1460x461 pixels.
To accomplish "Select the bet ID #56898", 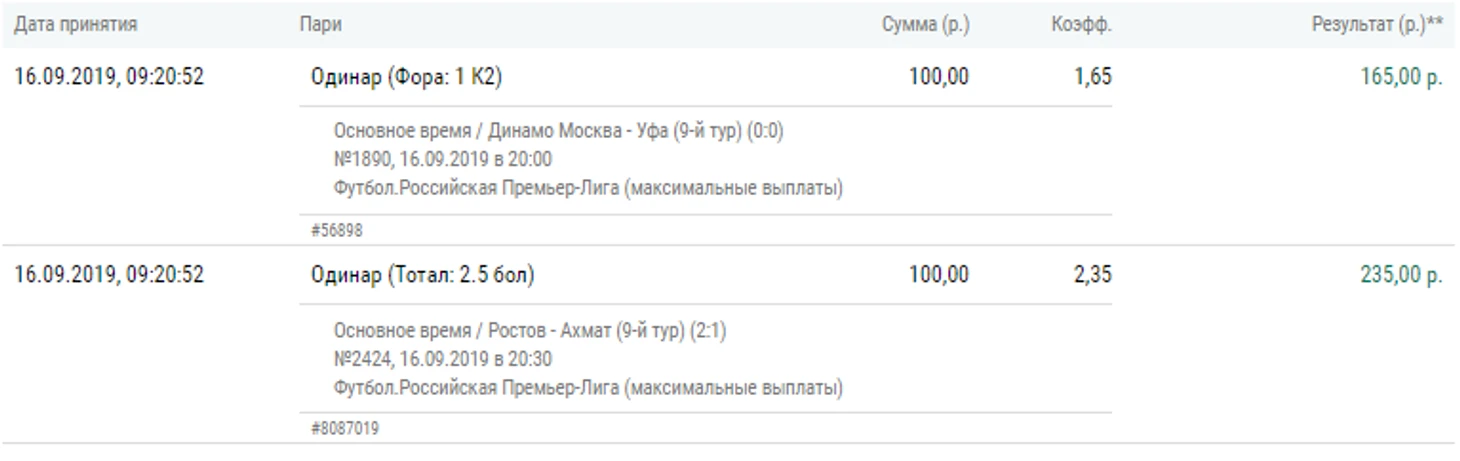I will click(x=337, y=230).
